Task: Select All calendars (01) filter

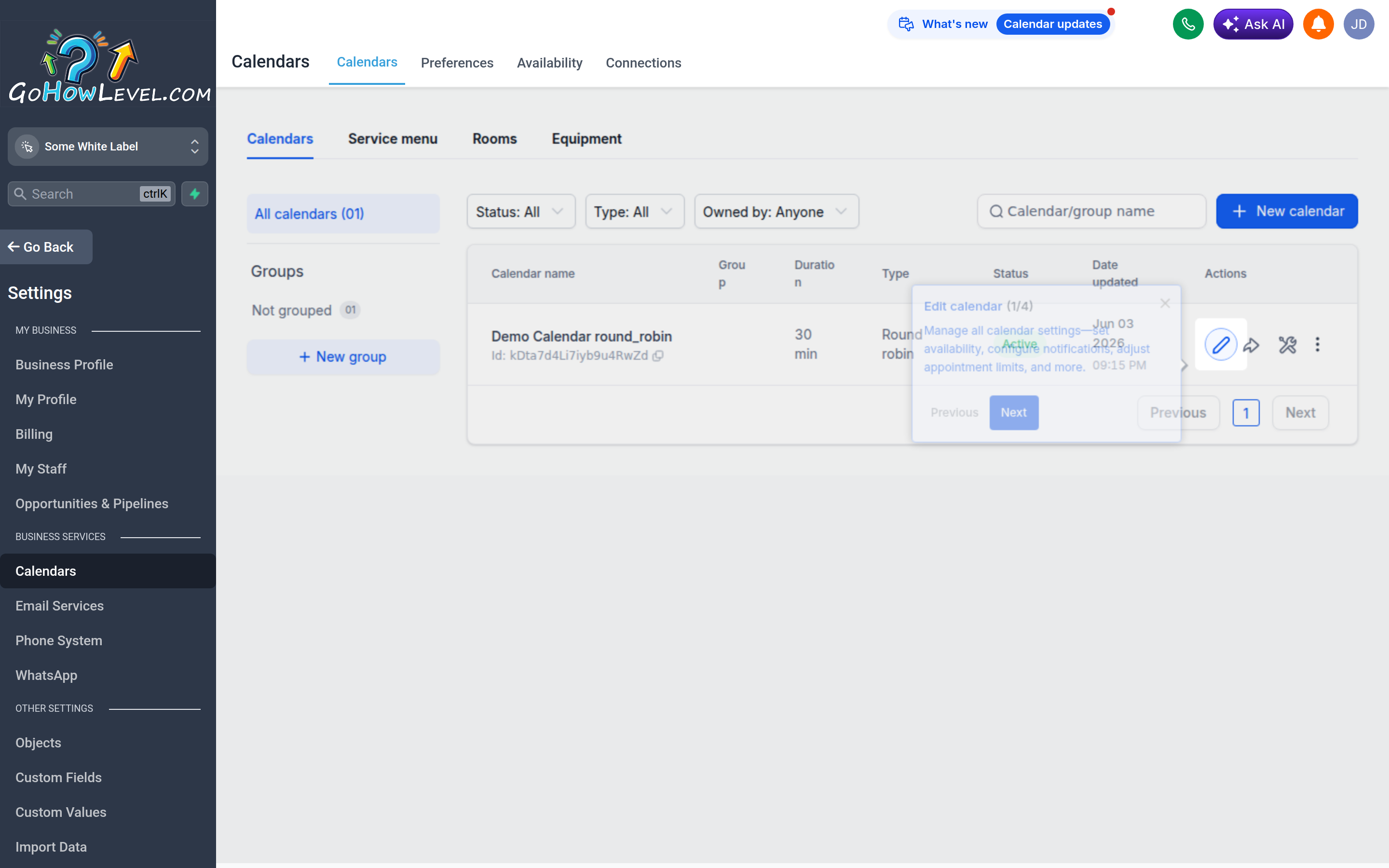Action: point(343,214)
